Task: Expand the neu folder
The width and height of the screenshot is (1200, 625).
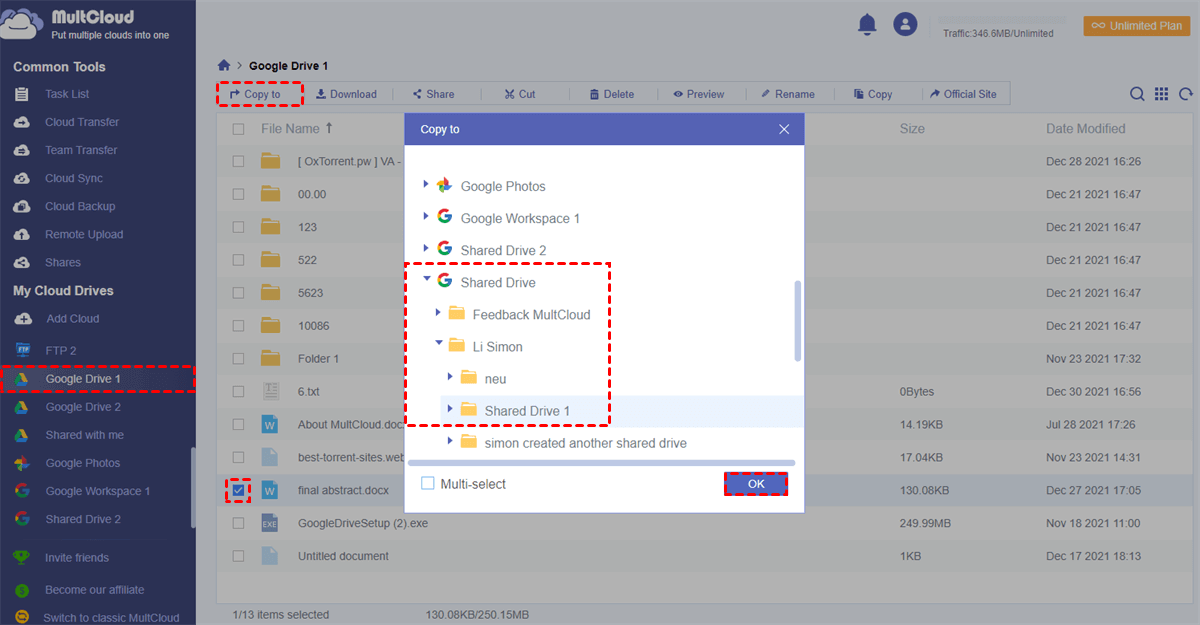Action: [x=450, y=377]
